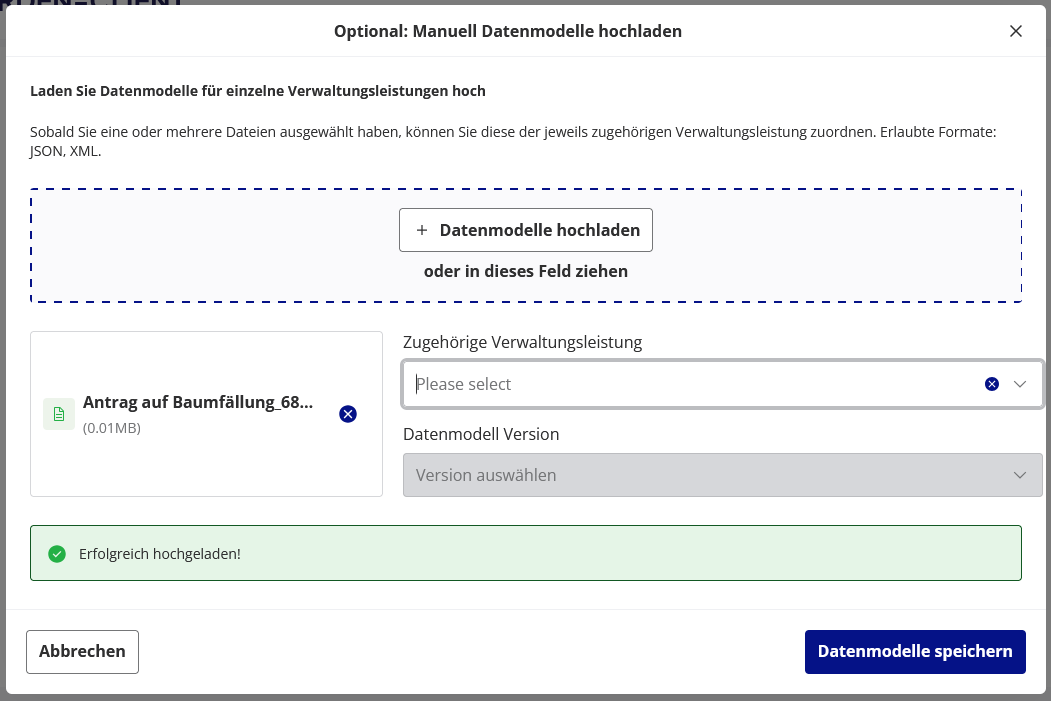1051x701 pixels.
Task: Click the chevron of Datenmodell Version
Action: (1020, 475)
